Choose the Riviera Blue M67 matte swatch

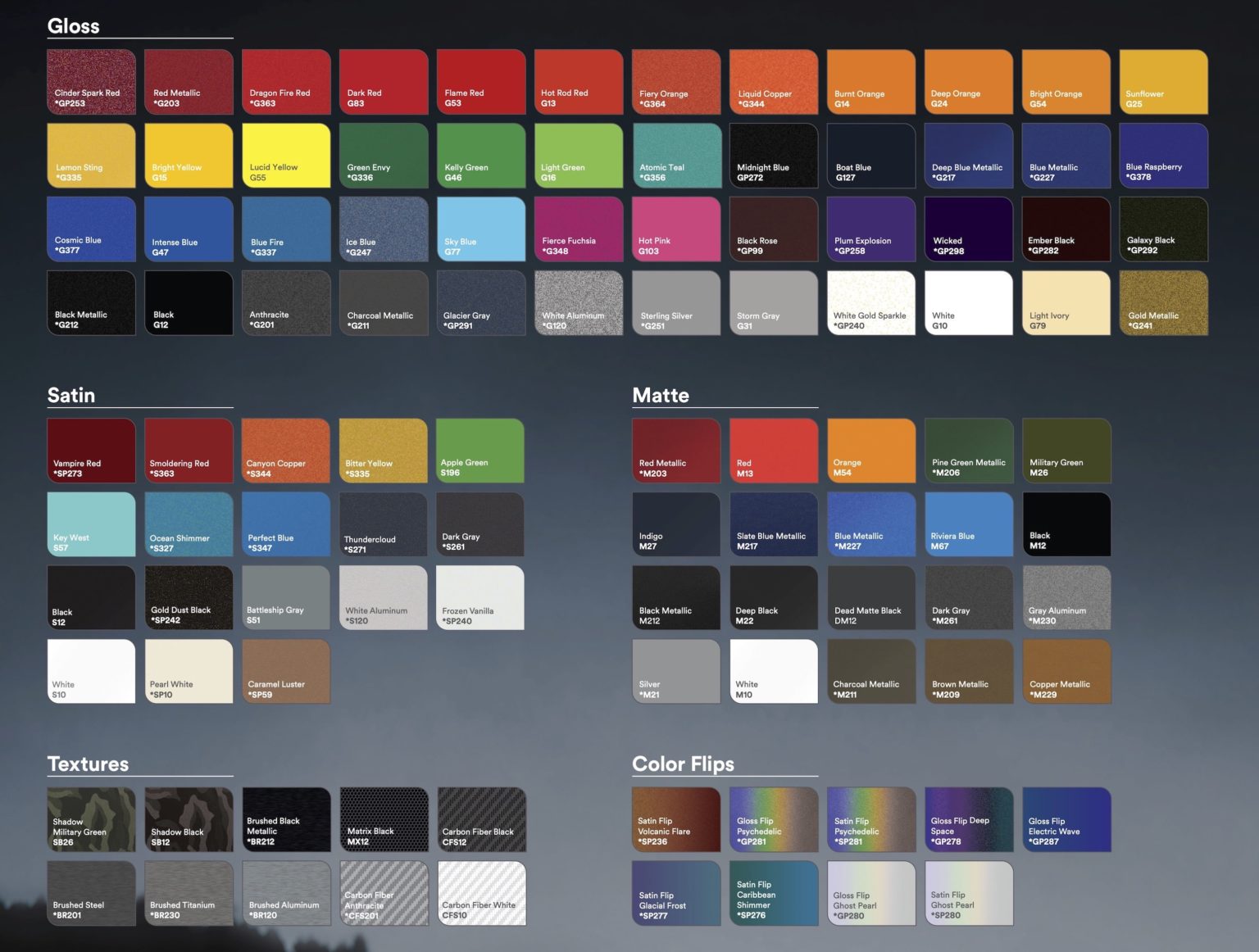(x=969, y=524)
